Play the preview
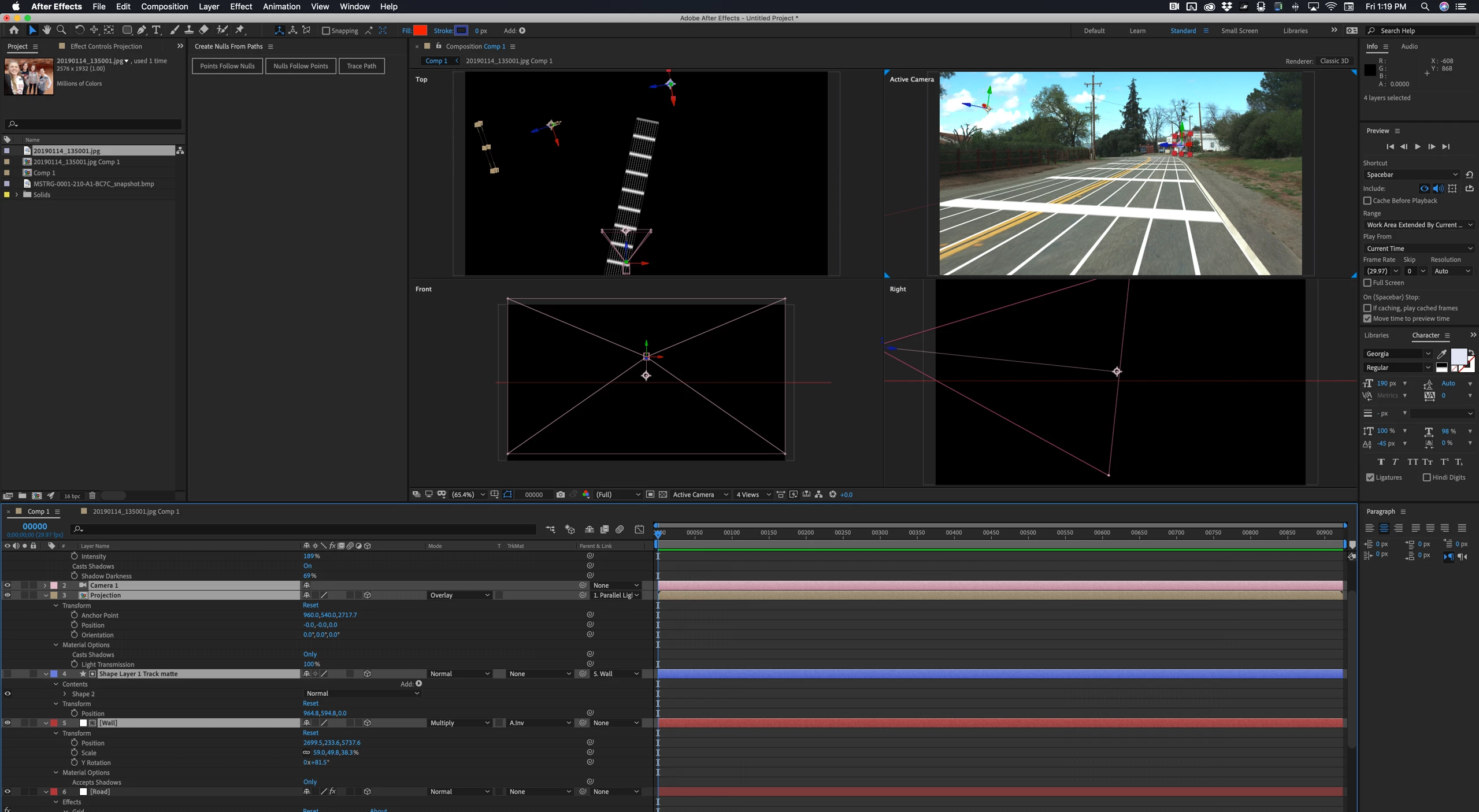This screenshot has height=812, width=1479. click(x=1417, y=147)
